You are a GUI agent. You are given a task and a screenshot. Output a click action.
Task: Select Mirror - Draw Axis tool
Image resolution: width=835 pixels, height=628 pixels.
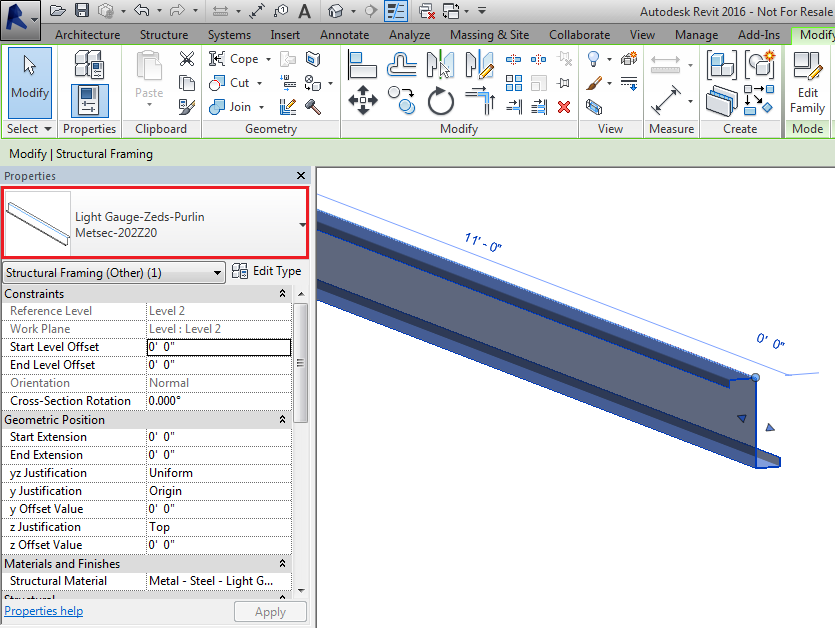click(x=479, y=64)
